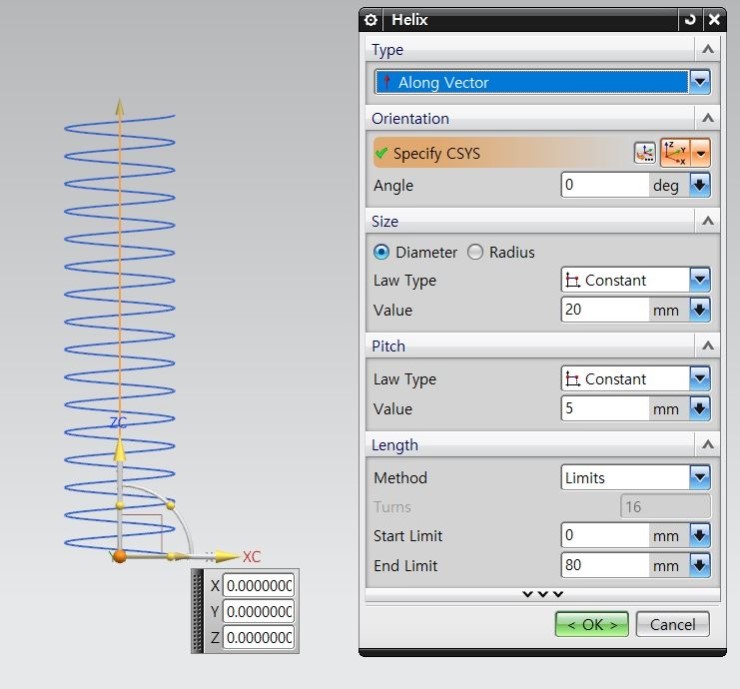Collapse the Pitch section

[708, 346]
